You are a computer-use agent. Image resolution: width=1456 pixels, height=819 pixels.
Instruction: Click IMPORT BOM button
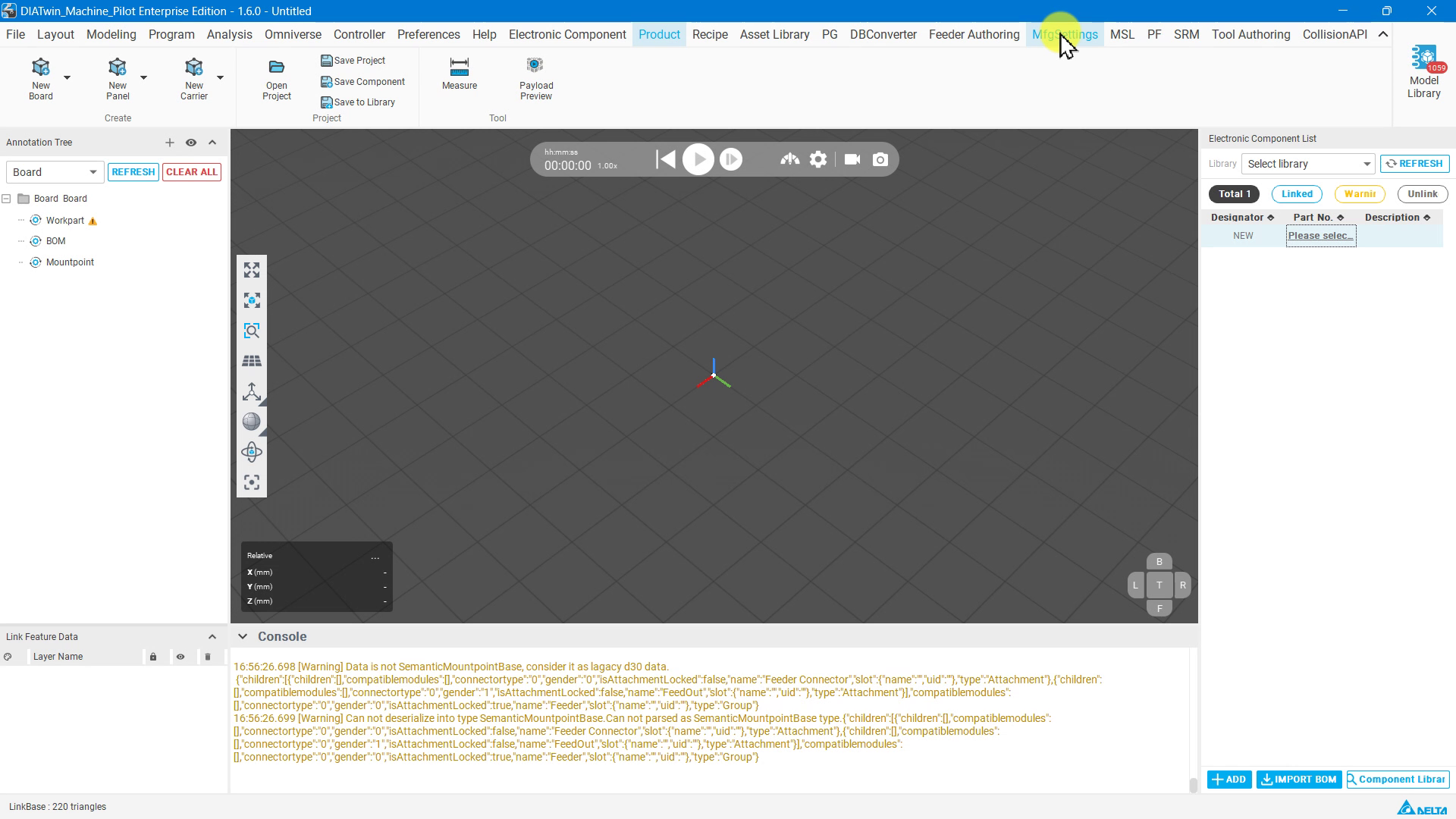[1299, 780]
